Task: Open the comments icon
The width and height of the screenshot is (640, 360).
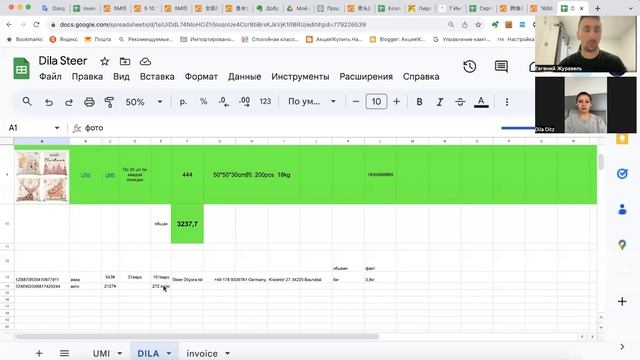Action: pos(501,67)
